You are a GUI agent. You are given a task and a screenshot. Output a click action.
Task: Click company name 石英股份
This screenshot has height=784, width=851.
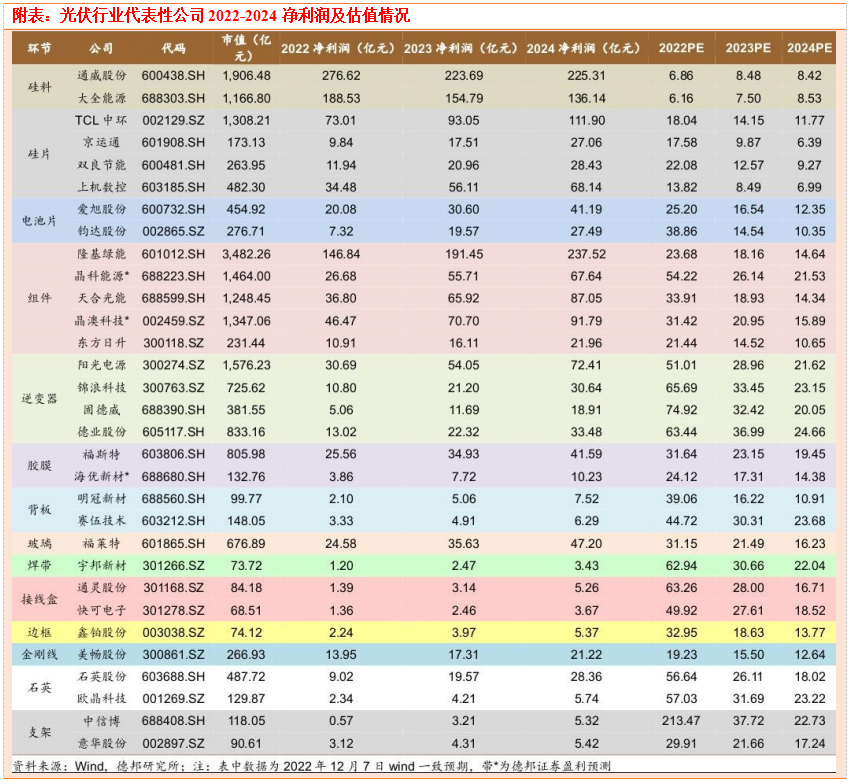101,677
